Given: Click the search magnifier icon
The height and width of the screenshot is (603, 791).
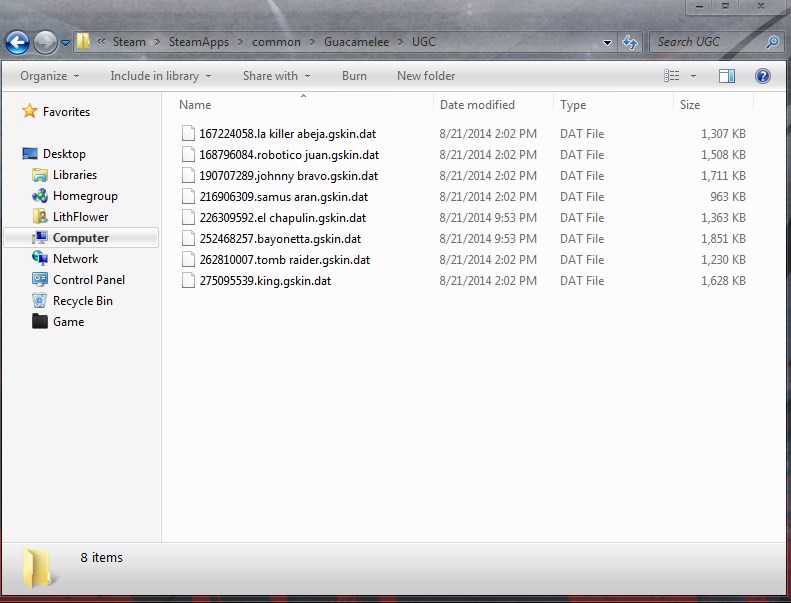Looking at the screenshot, I should (x=772, y=42).
